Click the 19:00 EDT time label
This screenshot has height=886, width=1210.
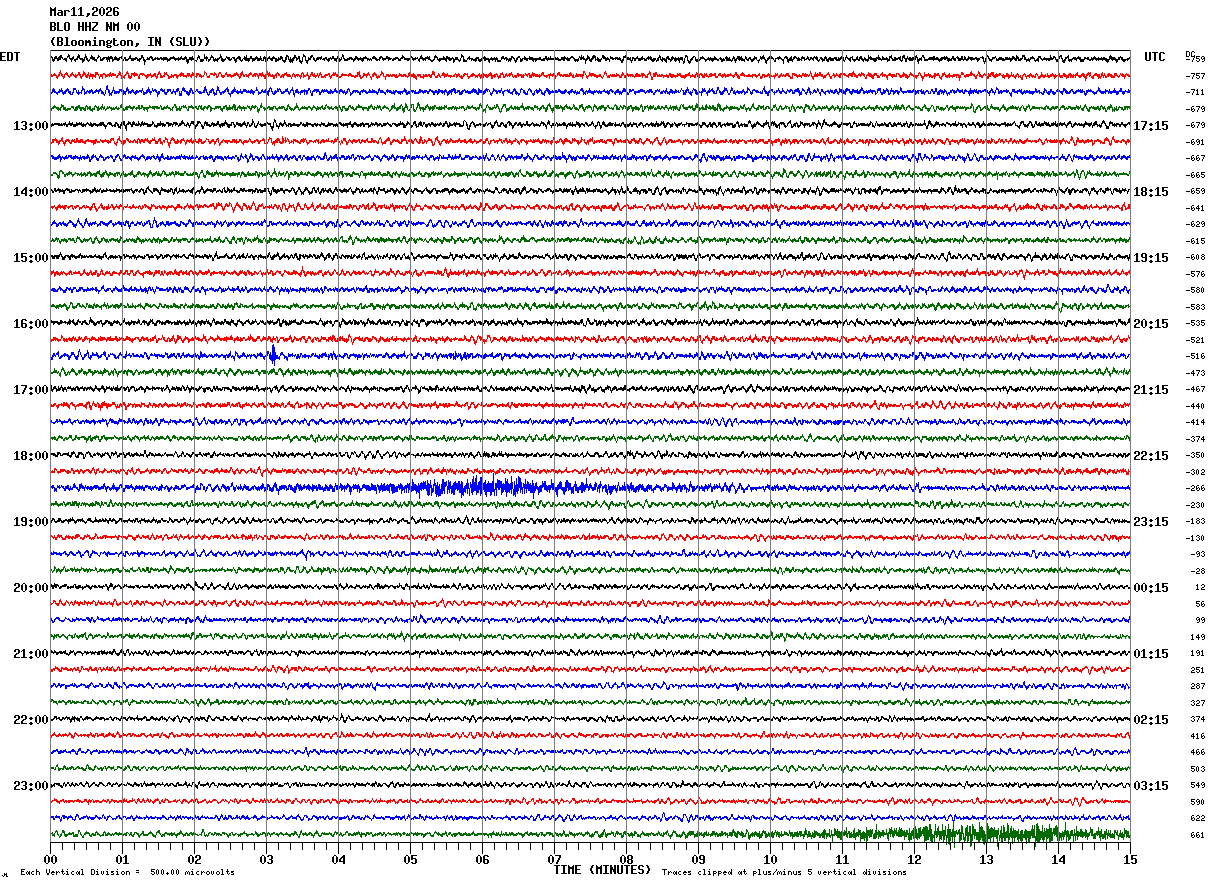coord(31,522)
